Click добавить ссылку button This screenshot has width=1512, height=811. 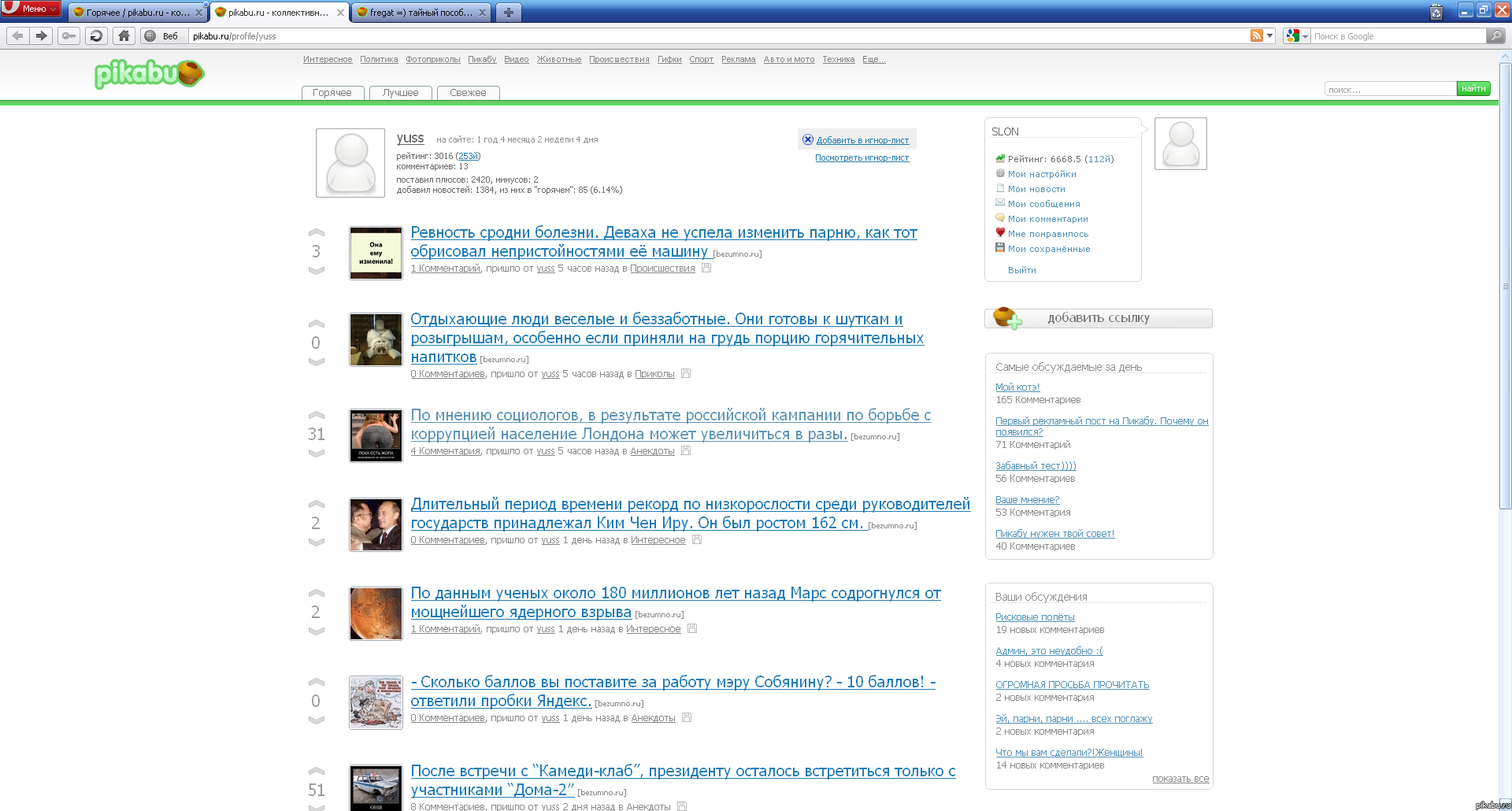tap(1098, 318)
